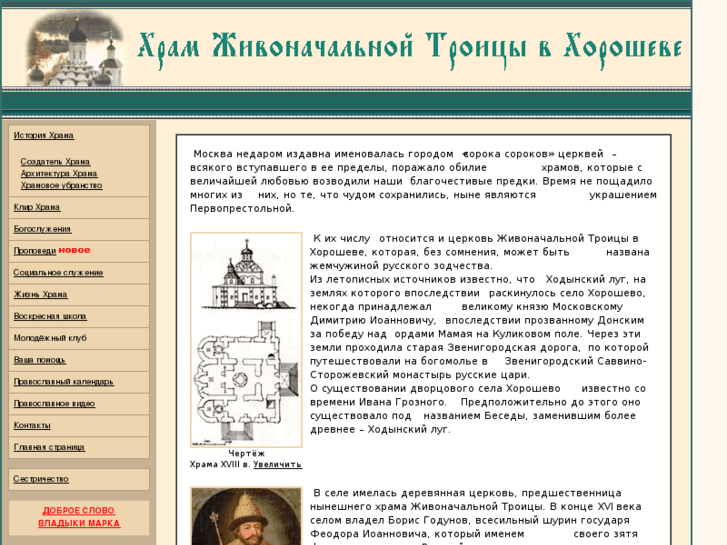Open Православный календарь link
Screen dimensions: 727x545
pos(64,382)
